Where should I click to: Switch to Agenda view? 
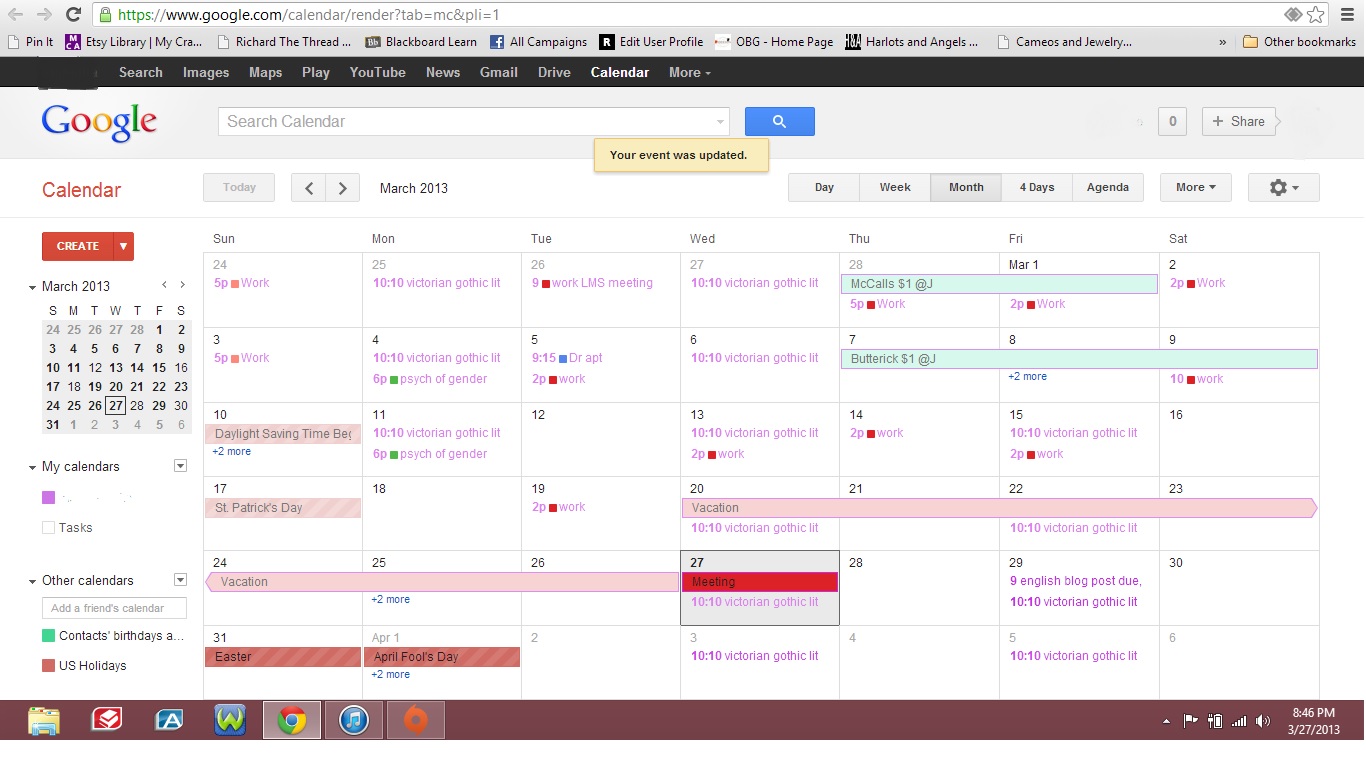[x=1108, y=187]
